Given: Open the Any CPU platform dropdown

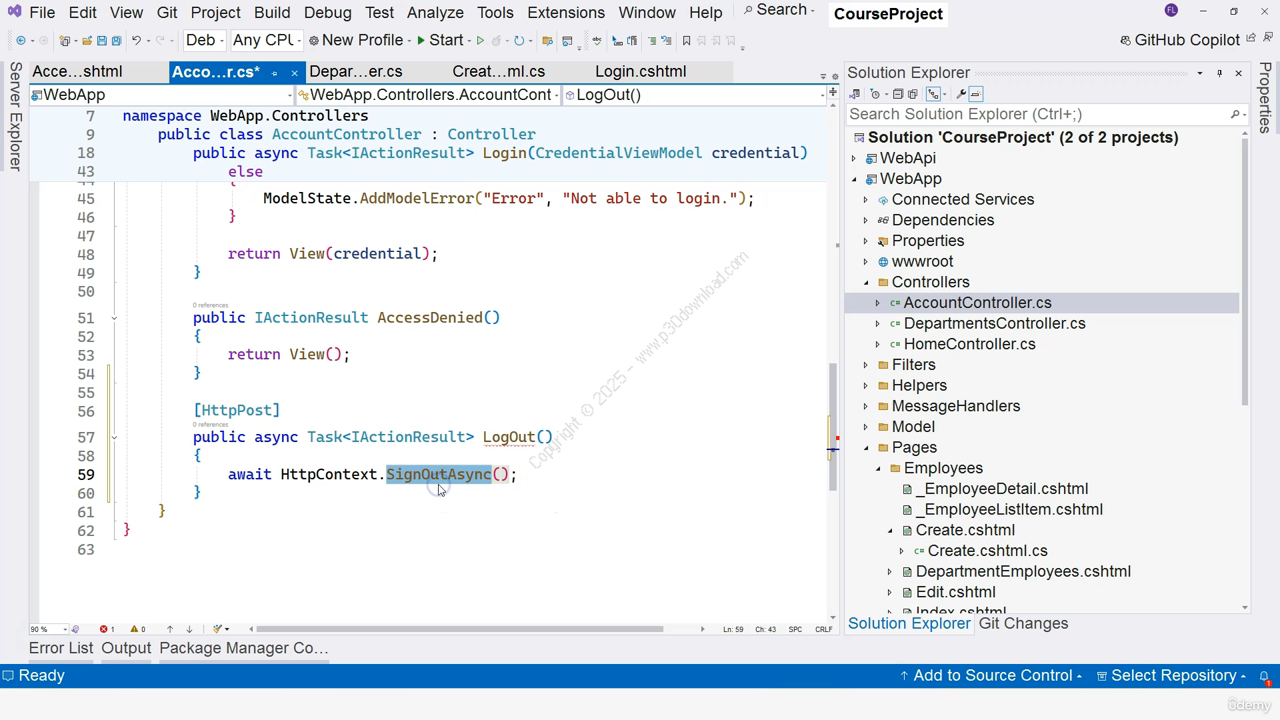Looking at the screenshot, I should coord(266,40).
